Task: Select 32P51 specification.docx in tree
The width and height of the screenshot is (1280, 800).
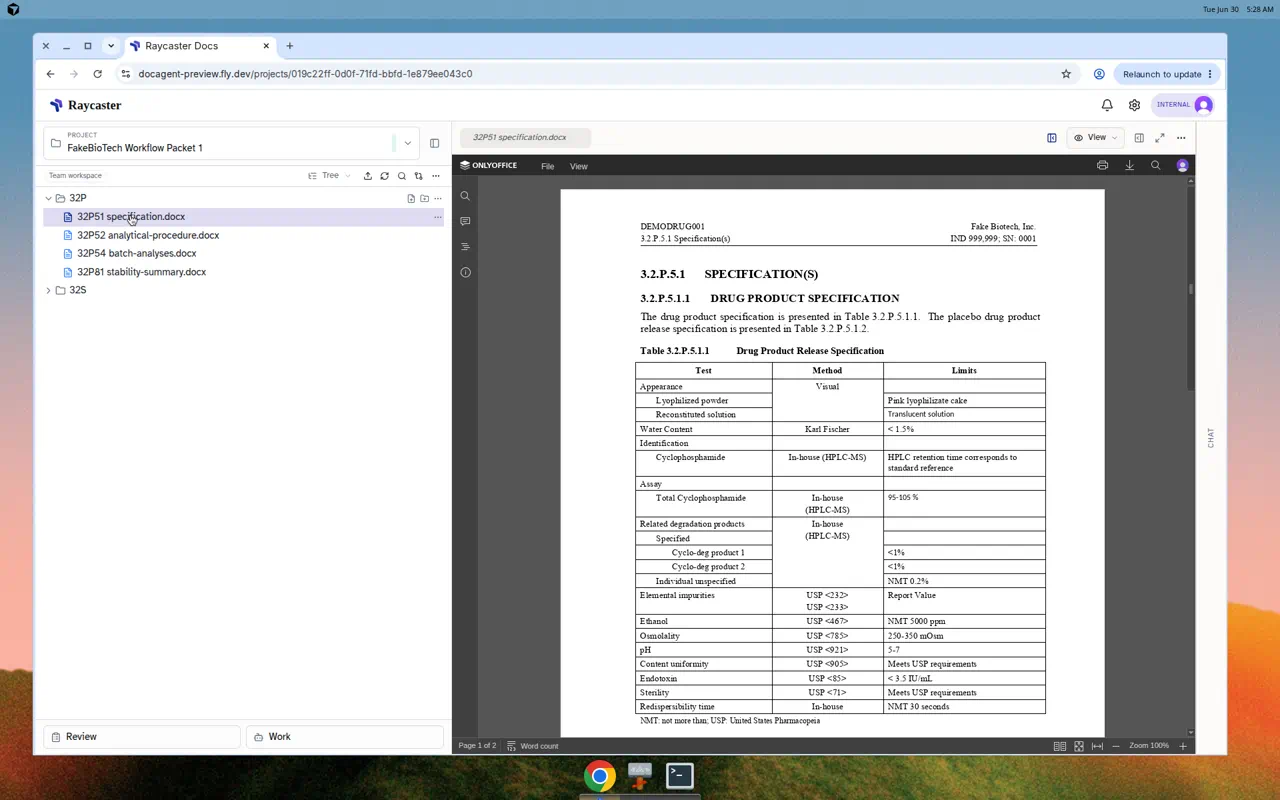Action: click(243, 217)
